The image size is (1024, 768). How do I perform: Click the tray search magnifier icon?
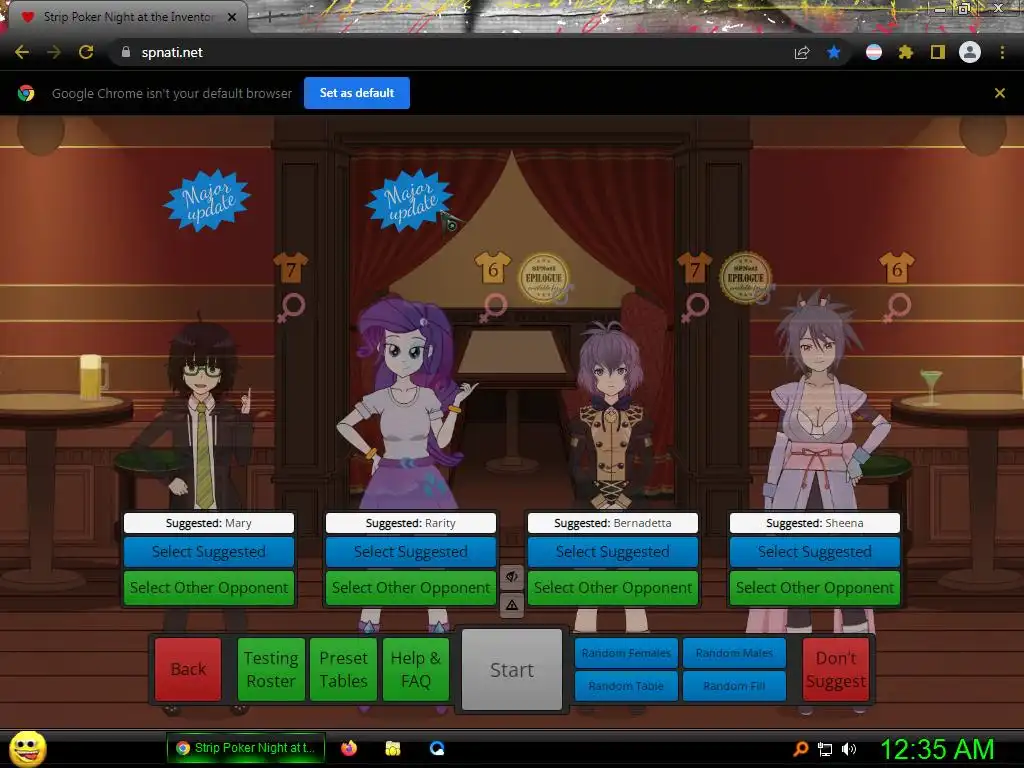801,749
